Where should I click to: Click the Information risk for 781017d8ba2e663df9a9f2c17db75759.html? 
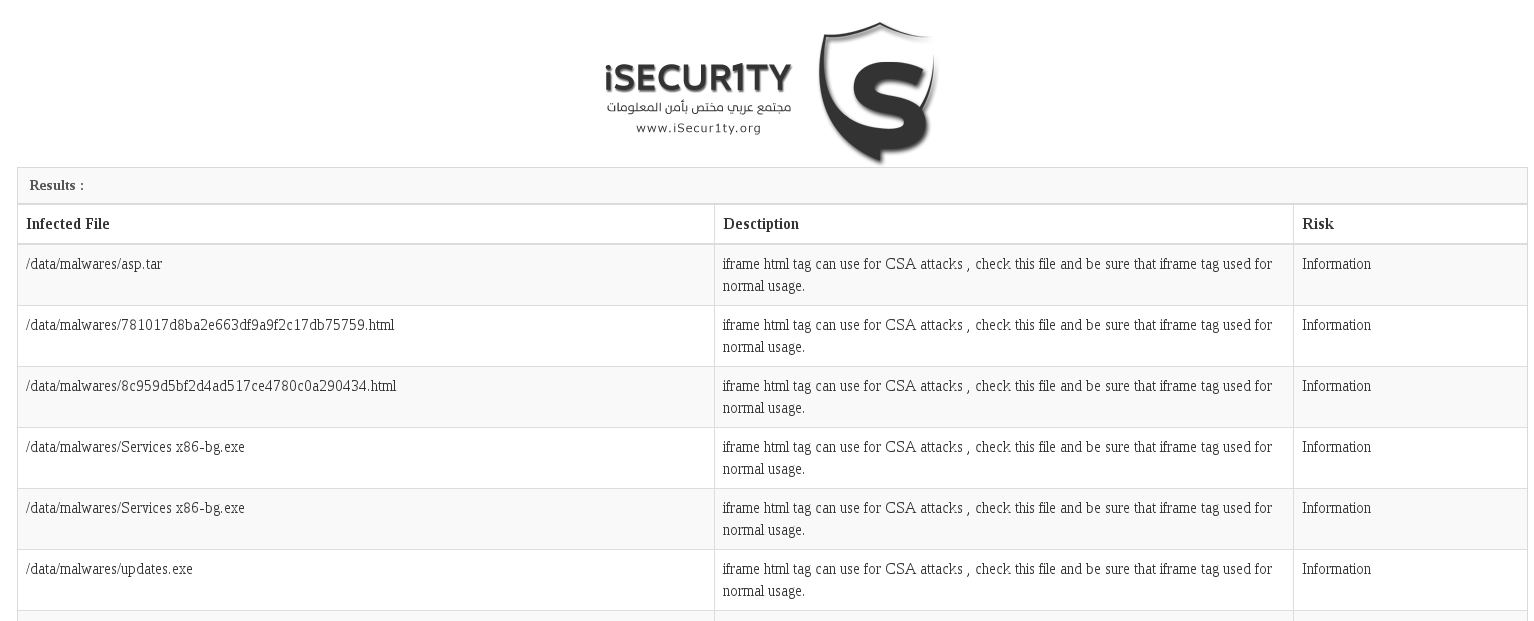point(1336,325)
